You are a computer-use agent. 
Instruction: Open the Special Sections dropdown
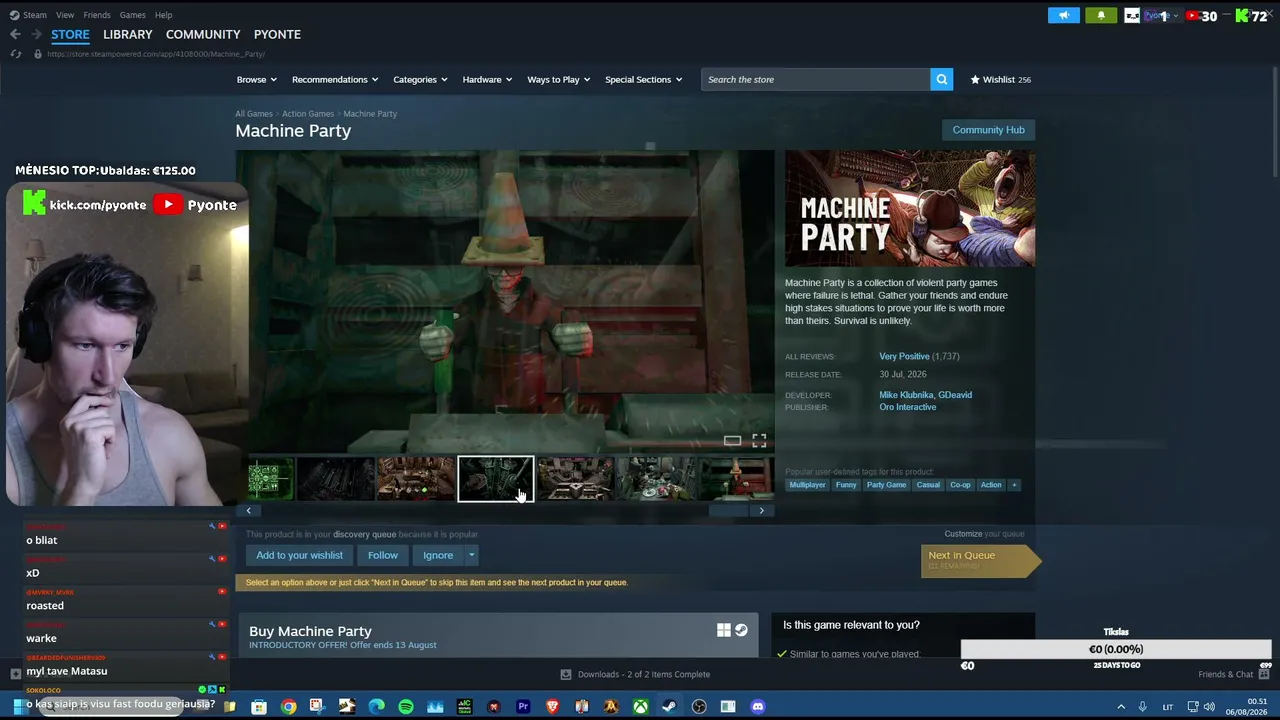pos(644,79)
